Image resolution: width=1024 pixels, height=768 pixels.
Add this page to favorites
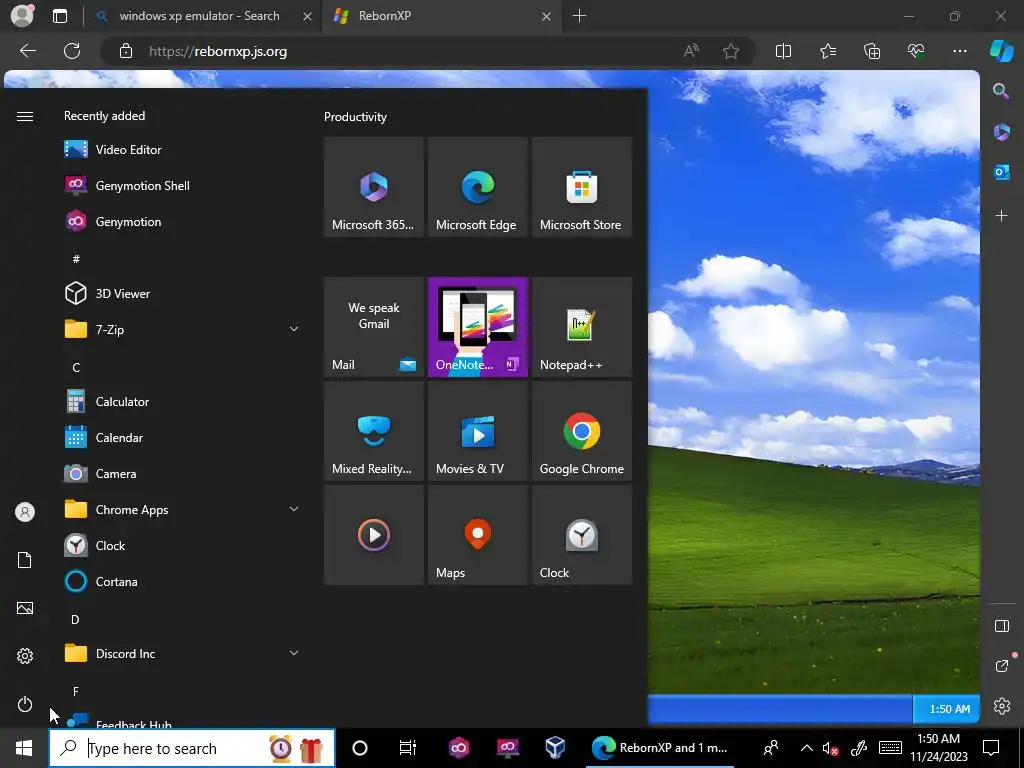pyautogui.click(x=731, y=51)
